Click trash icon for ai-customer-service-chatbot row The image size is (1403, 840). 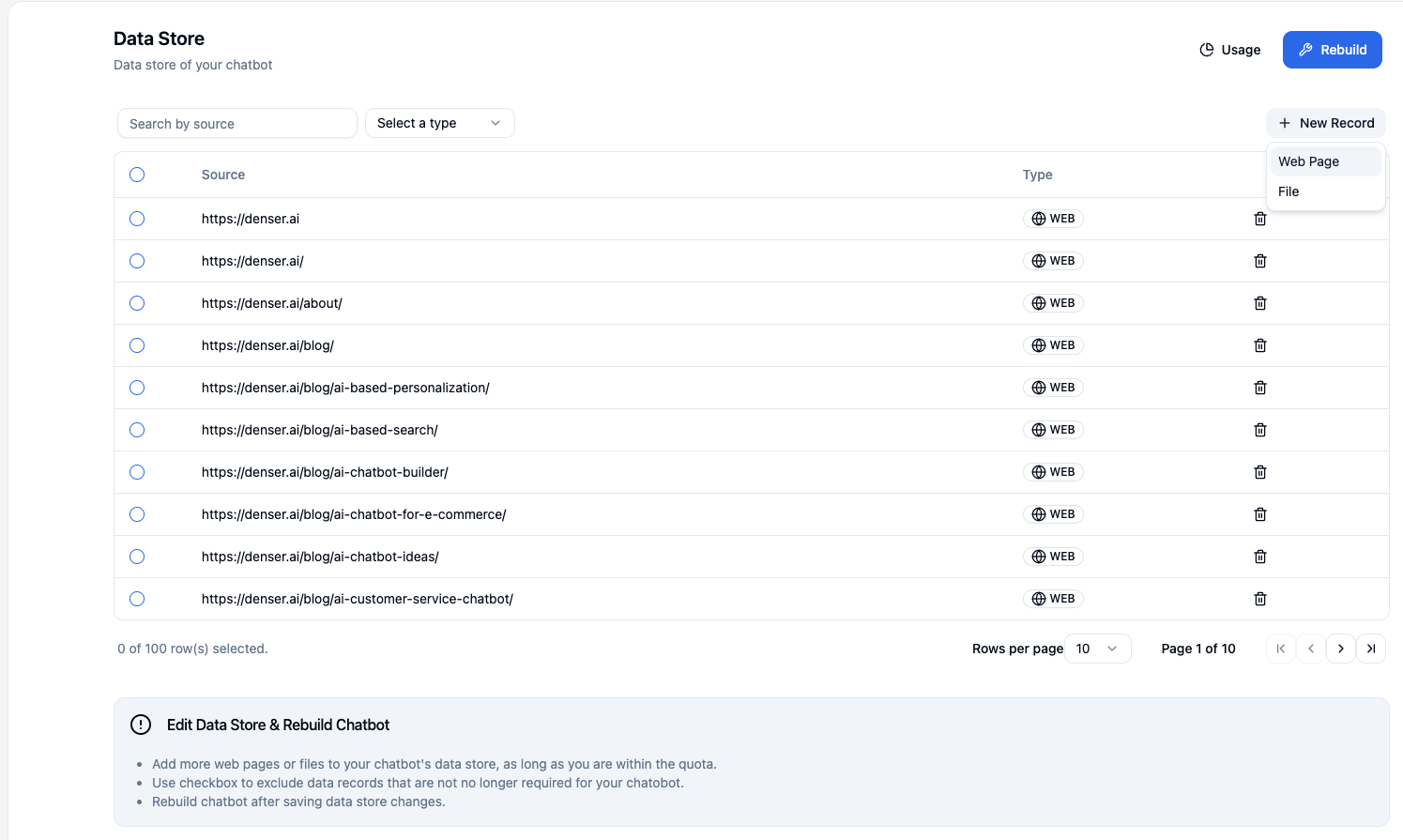pyautogui.click(x=1260, y=599)
